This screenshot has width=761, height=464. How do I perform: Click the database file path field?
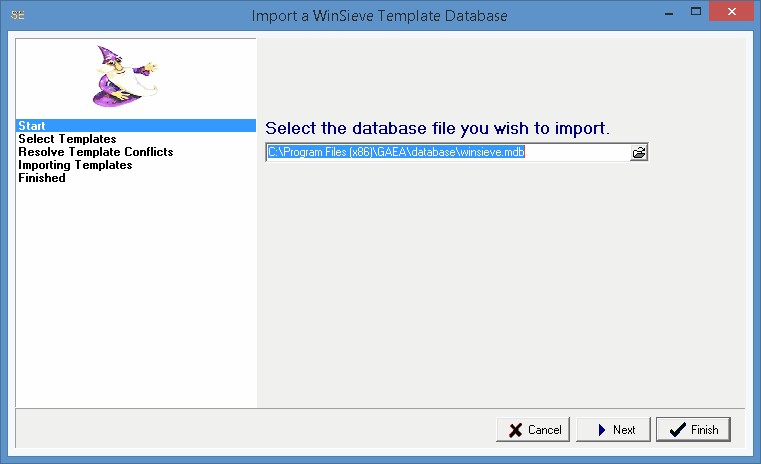click(445, 152)
